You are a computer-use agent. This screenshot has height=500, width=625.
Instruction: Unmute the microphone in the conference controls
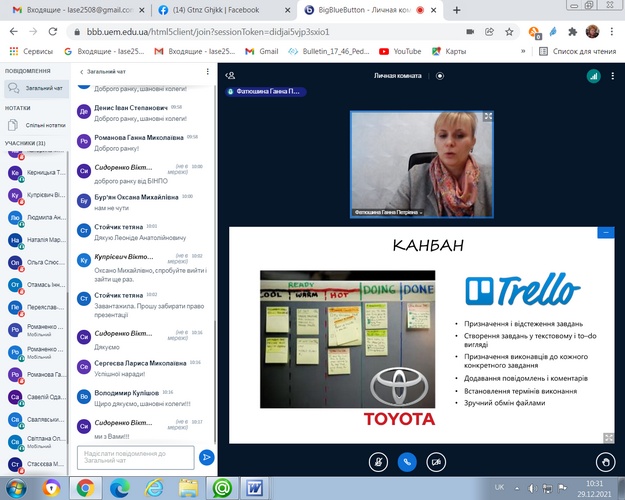pyautogui.click(x=378, y=462)
